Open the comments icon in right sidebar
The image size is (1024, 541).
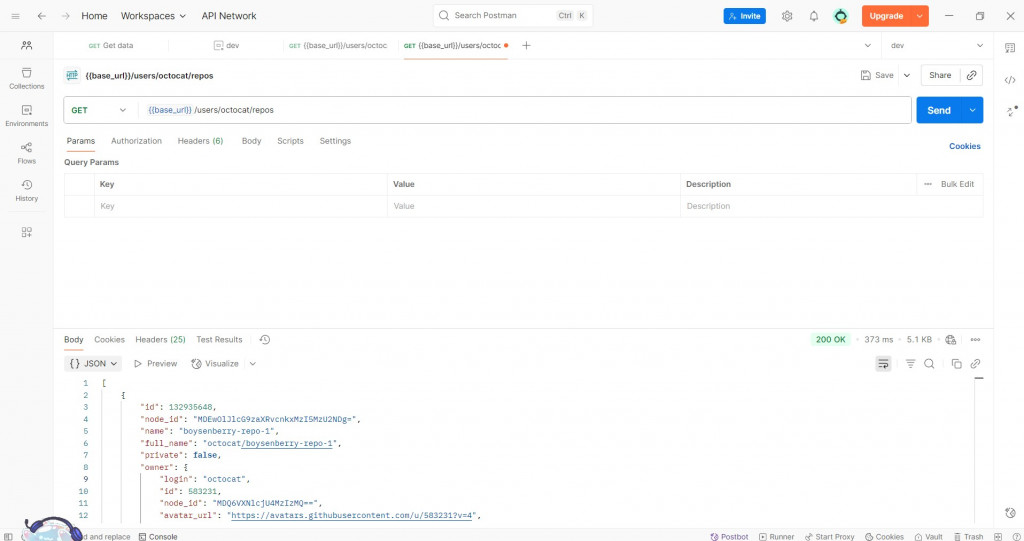click(1010, 48)
